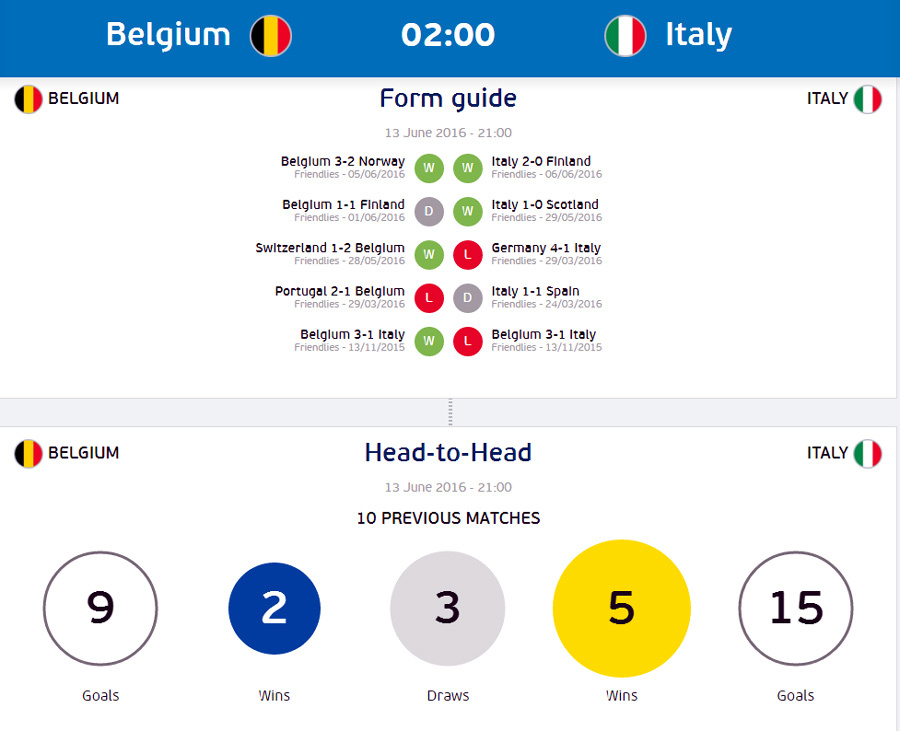Click Italy flag icon in Head-to-Head section

pos(868,453)
